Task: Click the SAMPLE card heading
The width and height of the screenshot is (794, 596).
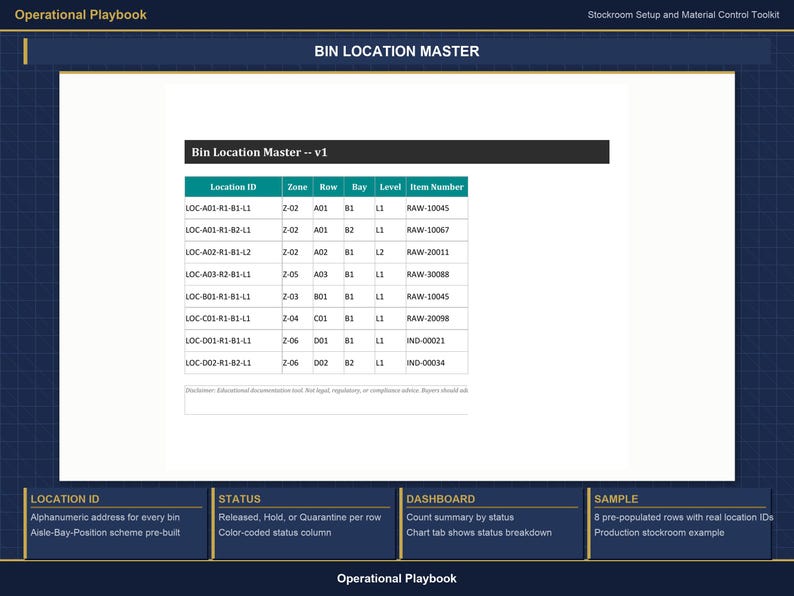Action: 616,499
